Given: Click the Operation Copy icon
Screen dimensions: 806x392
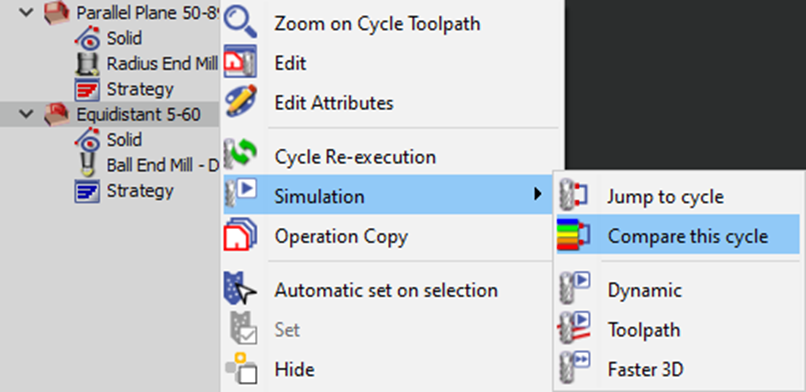Looking at the screenshot, I should [241, 236].
